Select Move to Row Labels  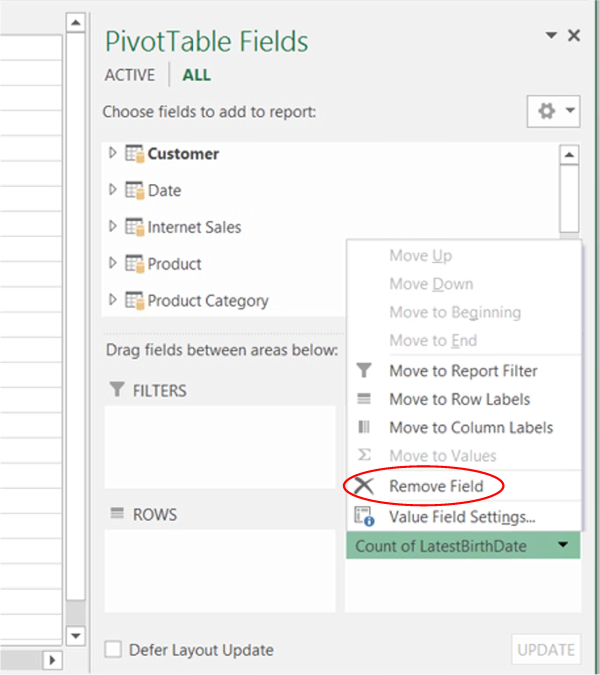pos(459,399)
